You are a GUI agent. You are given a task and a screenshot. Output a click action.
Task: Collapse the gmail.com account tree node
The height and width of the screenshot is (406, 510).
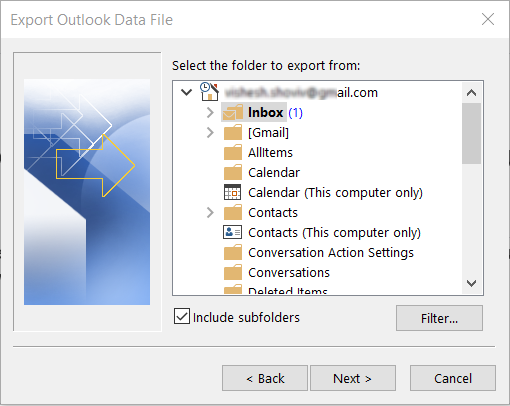[x=186, y=92]
